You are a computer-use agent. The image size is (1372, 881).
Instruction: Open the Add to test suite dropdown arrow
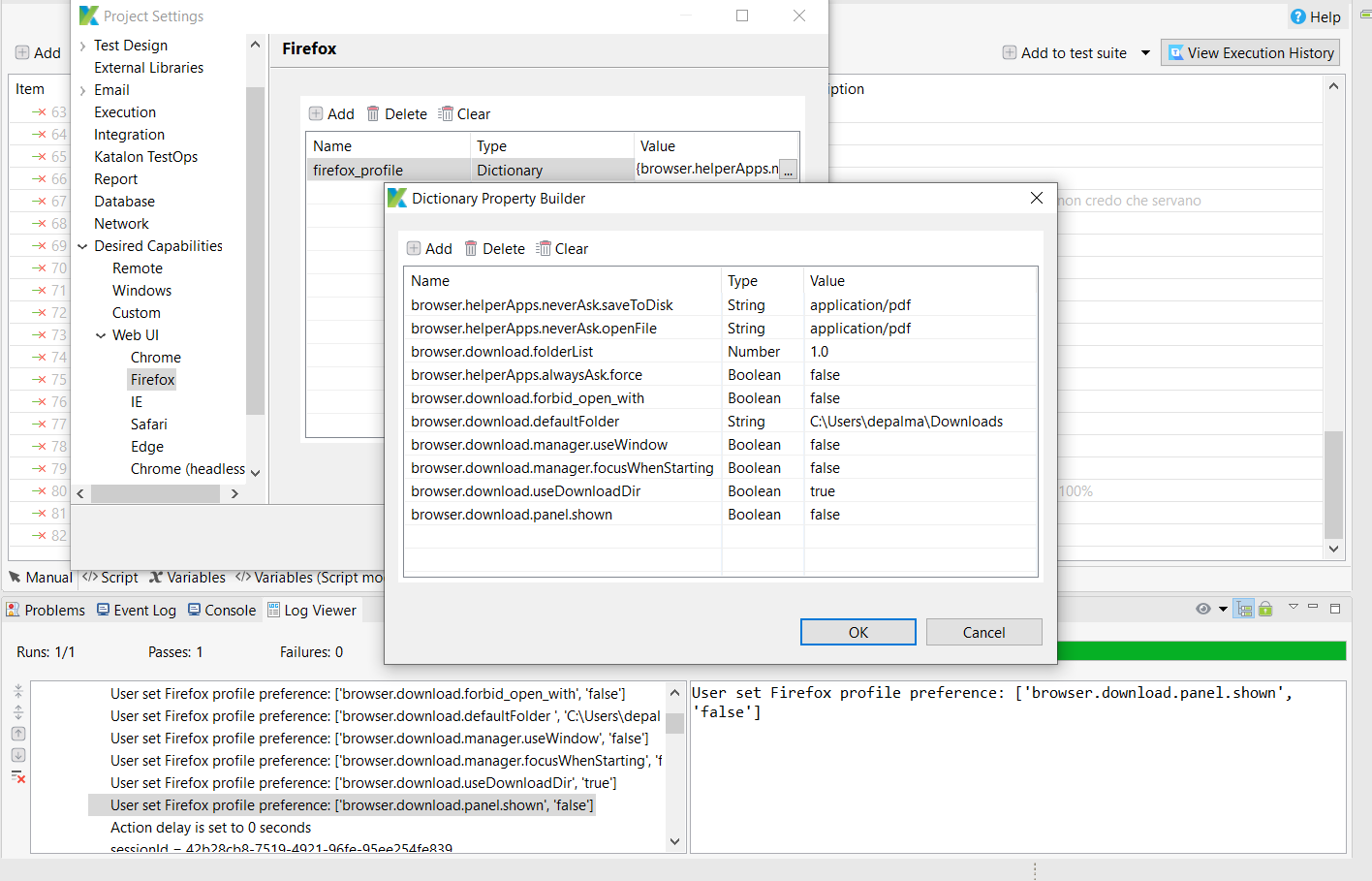(1145, 53)
